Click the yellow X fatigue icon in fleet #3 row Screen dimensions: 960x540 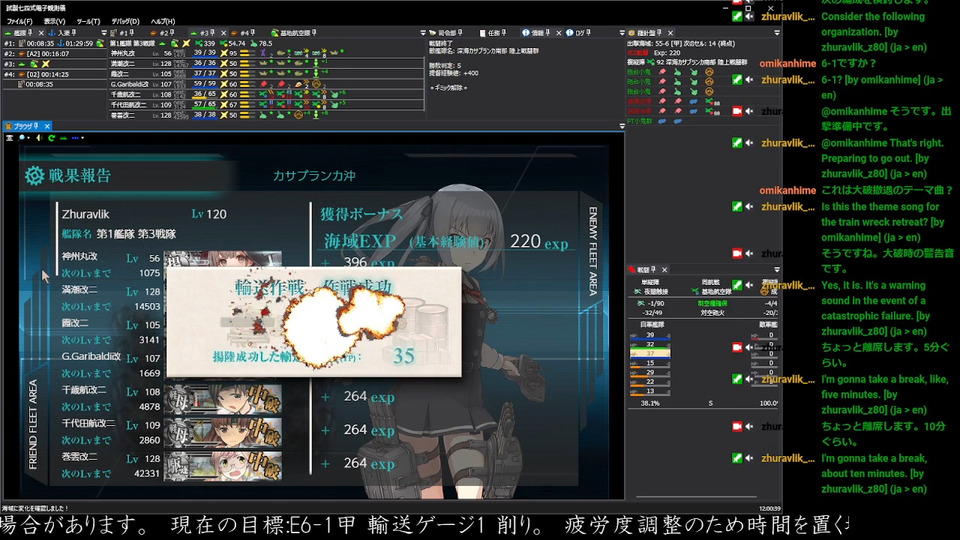(x=45, y=64)
